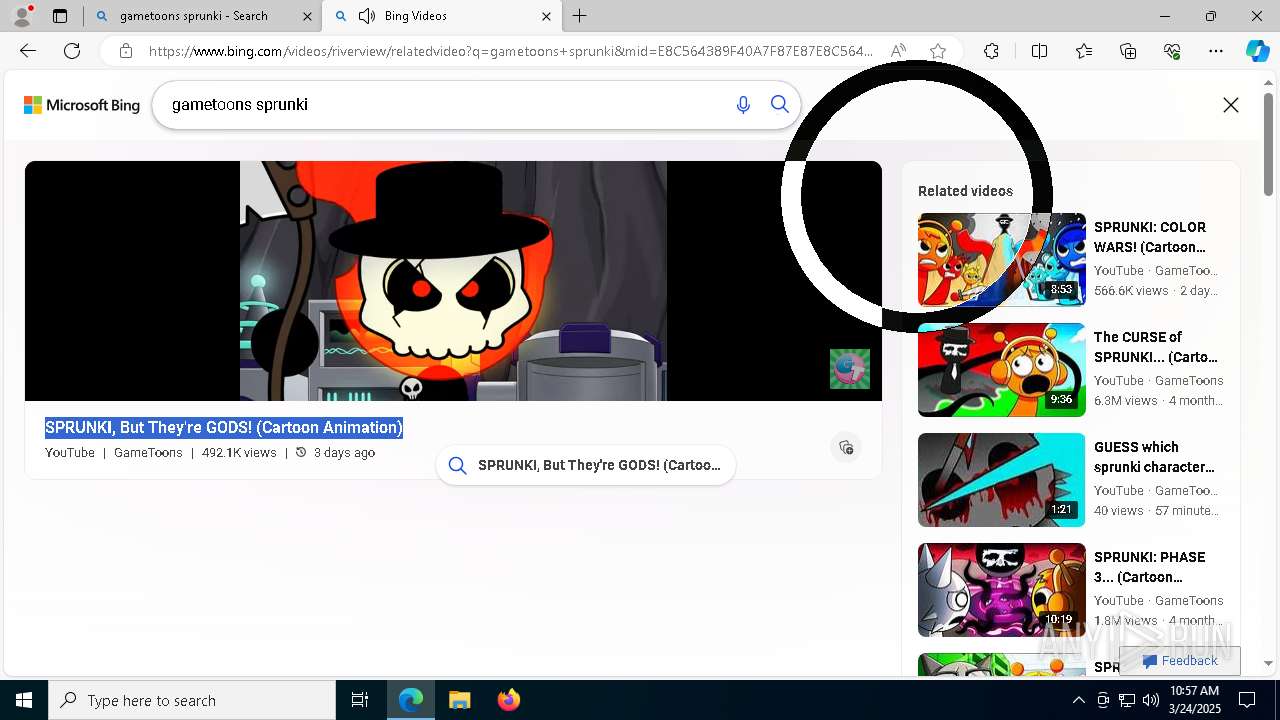Switch to gametoons sprunki Search tab
1280x720 pixels.
202,16
